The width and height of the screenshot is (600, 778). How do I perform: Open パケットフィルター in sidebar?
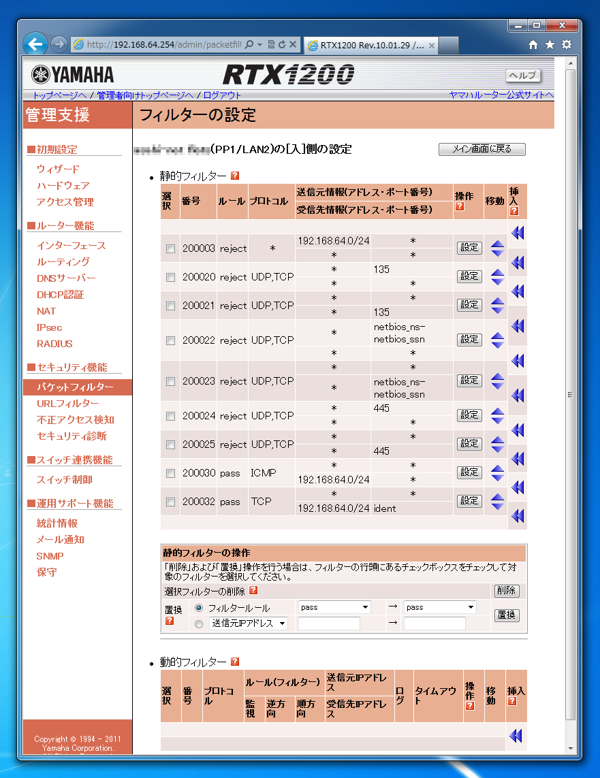(x=75, y=387)
